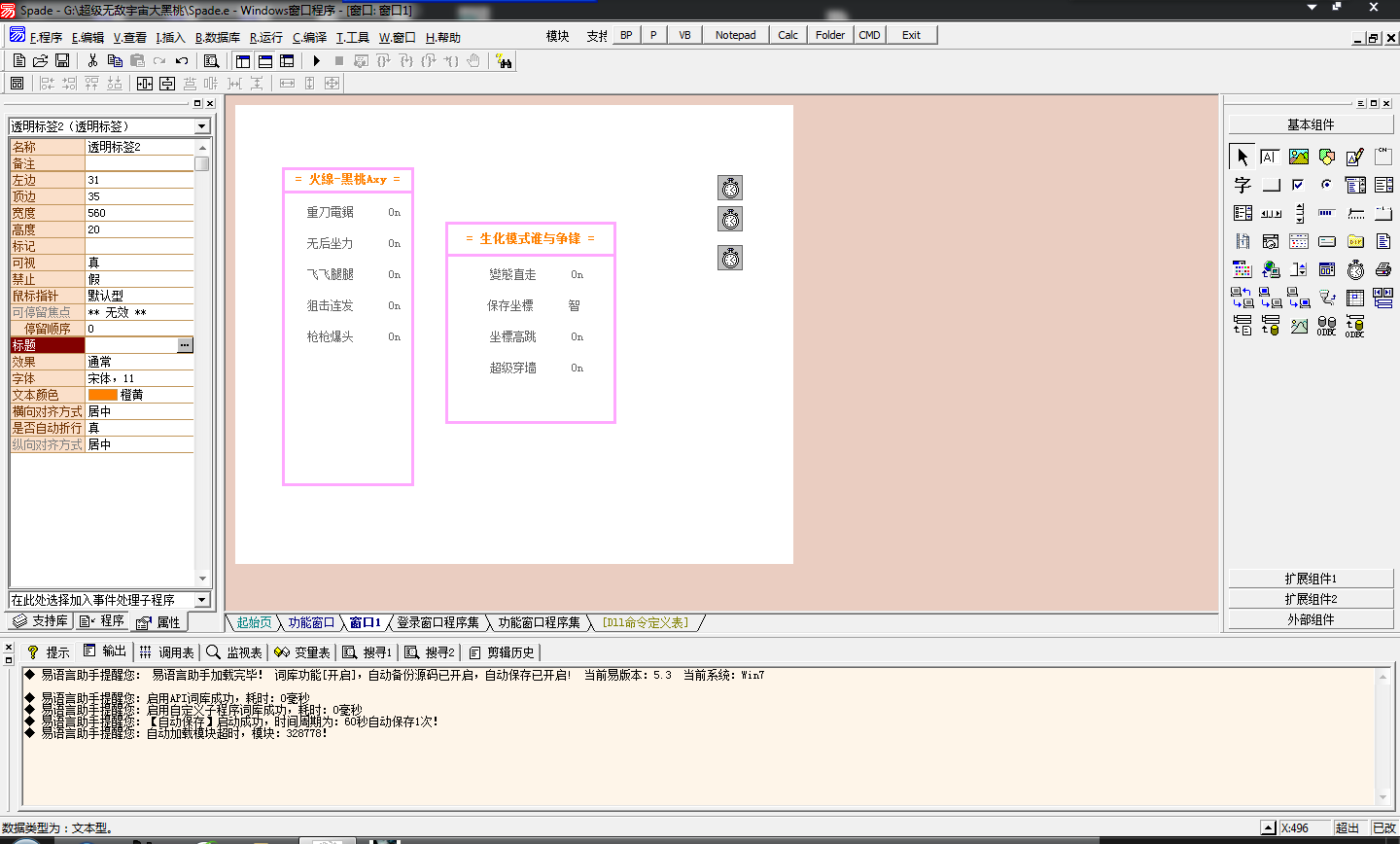Select the 效果 property value 通常
The height and width of the screenshot is (844, 1400).
[139, 362]
